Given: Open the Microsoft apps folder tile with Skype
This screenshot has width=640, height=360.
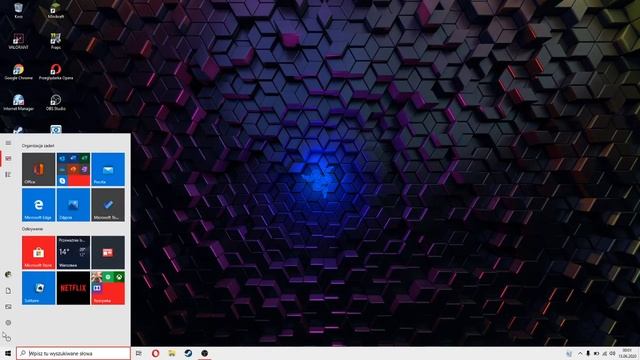Looking at the screenshot, I should pos(73,169).
